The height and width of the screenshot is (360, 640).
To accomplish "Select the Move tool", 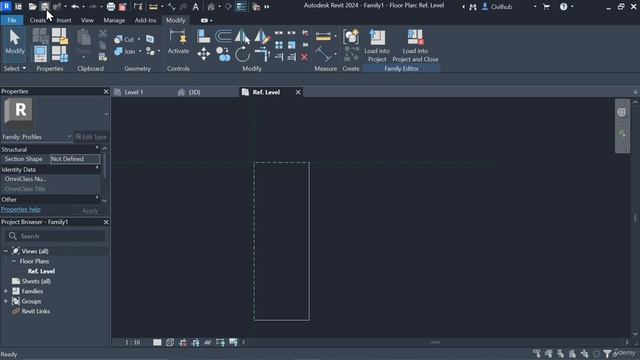I will point(203,54).
